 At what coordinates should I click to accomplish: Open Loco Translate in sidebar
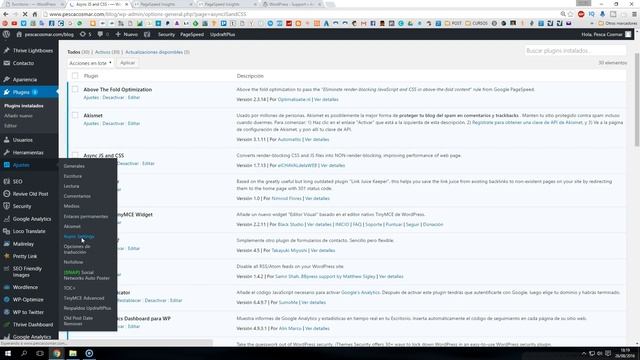point(29,231)
